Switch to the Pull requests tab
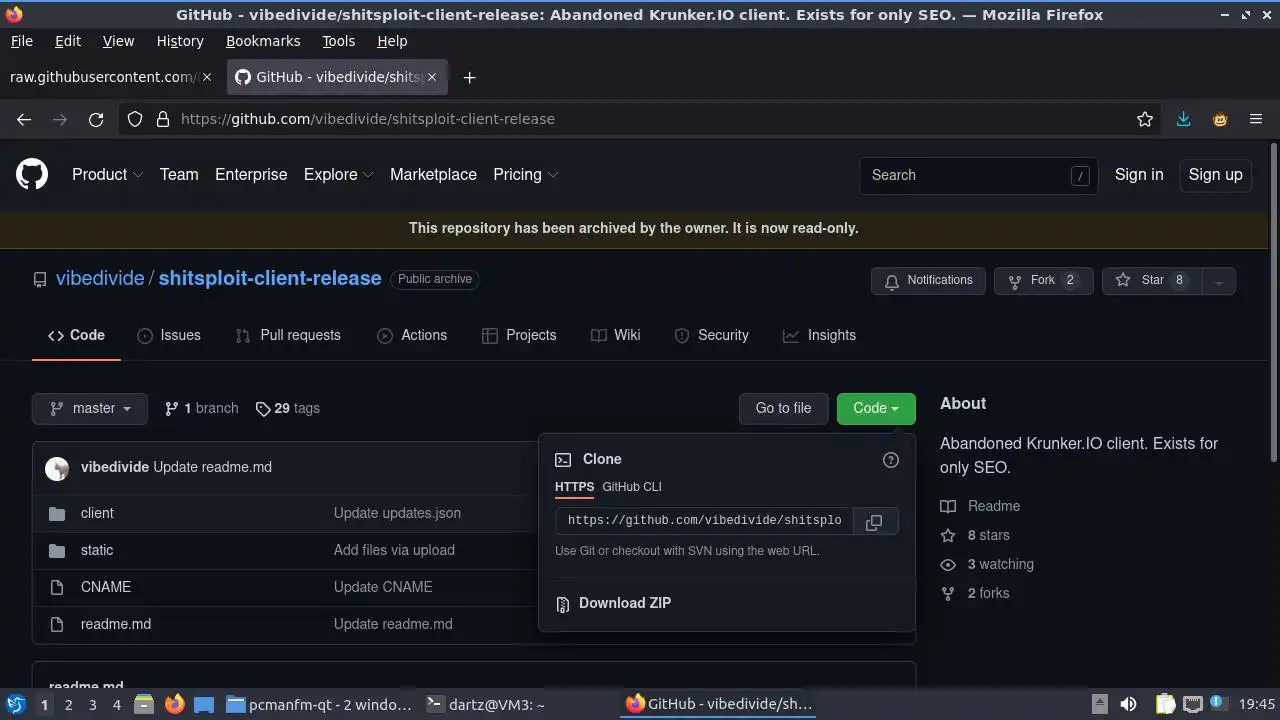Image resolution: width=1280 pixels, height=720 pixels. (288, 336)
